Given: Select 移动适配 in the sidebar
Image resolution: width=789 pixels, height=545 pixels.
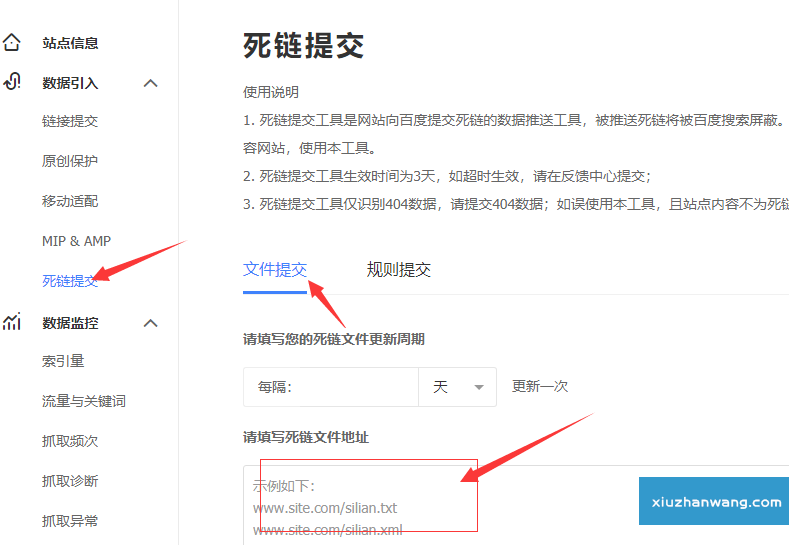Looking at the screenshot, I should 70,201.
